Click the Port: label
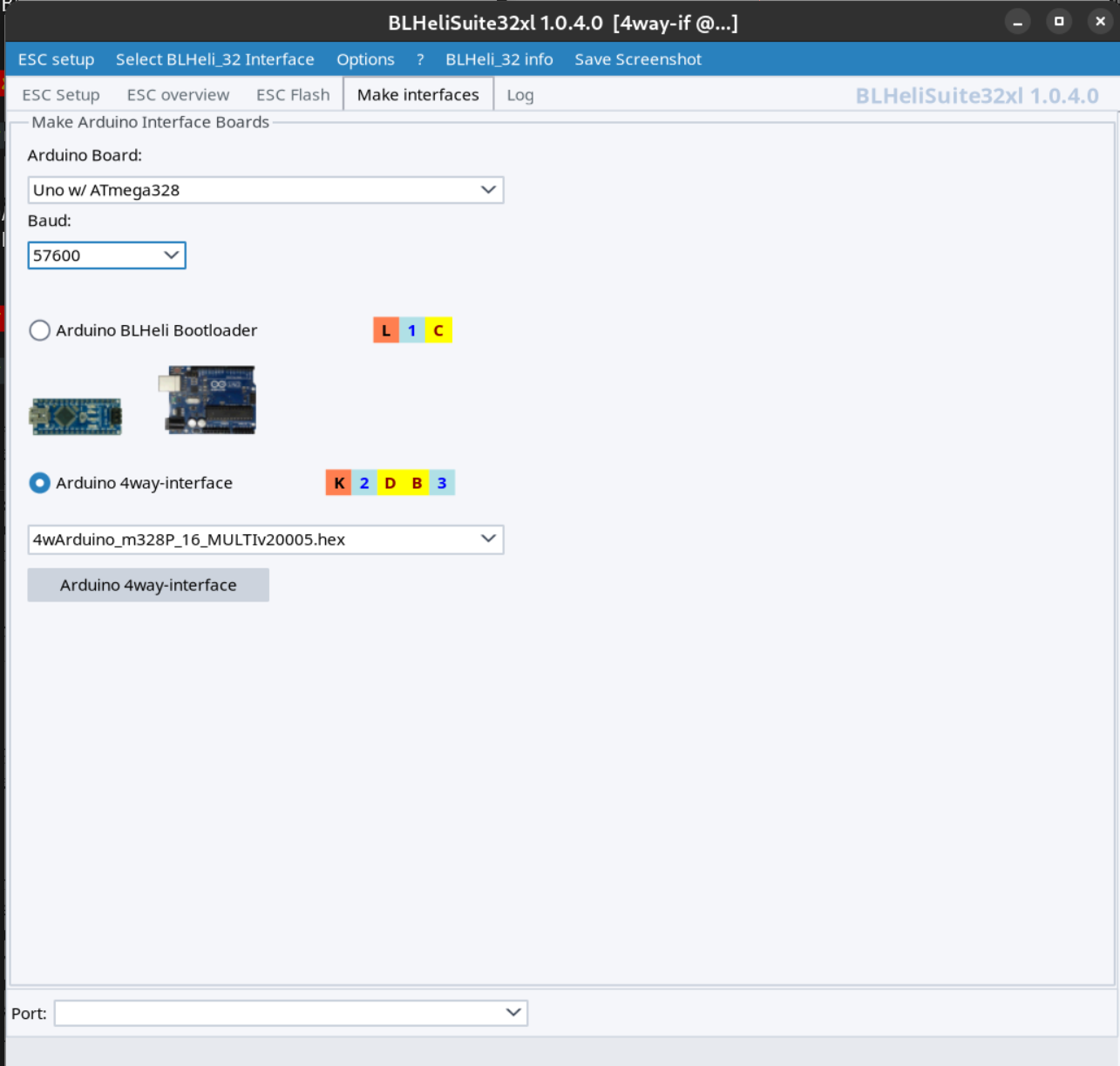The image size is (1120, 1066). 29,1014
